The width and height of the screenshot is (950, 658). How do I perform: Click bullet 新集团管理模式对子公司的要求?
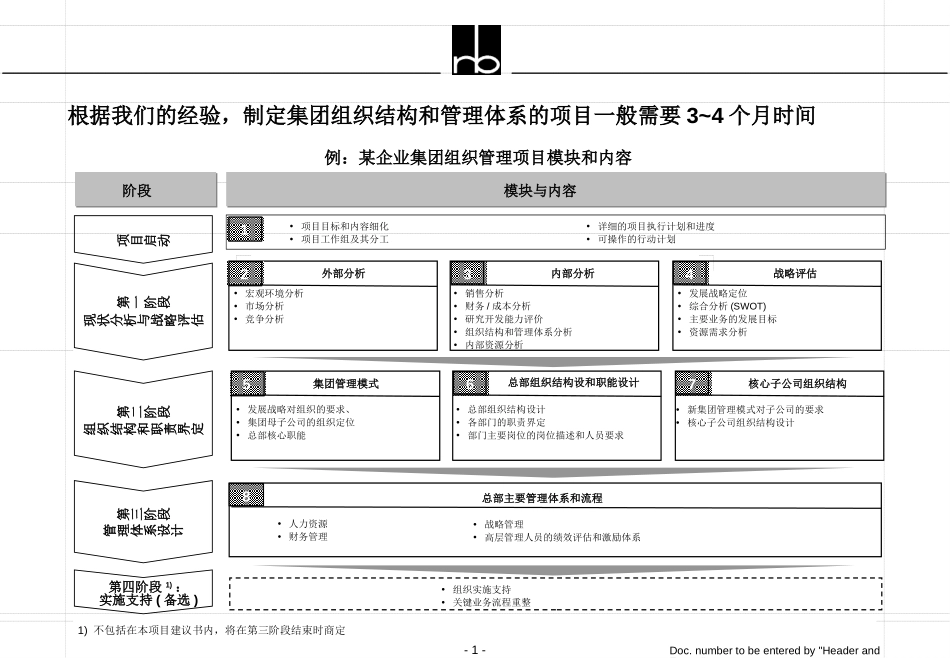point(756,410)
